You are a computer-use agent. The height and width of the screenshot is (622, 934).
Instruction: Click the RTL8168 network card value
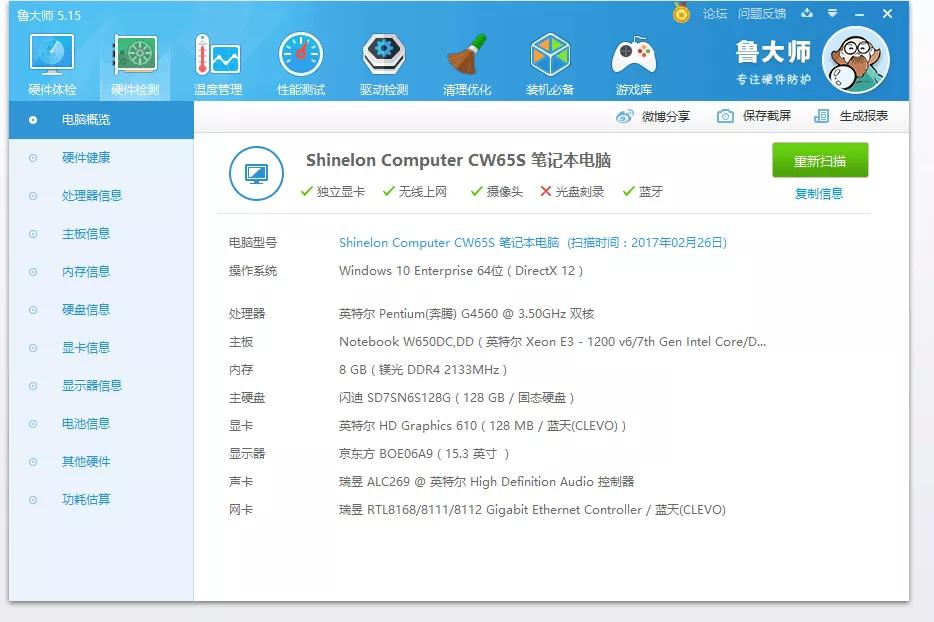533,509
